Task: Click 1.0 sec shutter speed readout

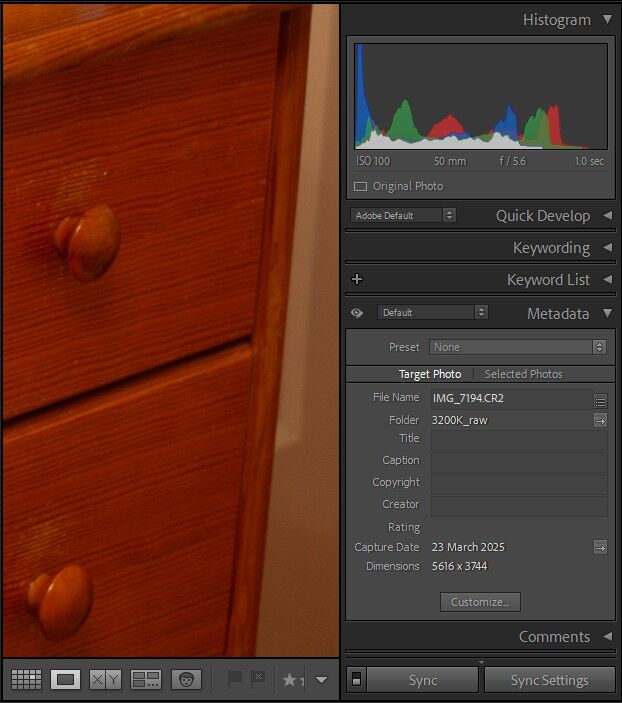Action: click(589, 161)
